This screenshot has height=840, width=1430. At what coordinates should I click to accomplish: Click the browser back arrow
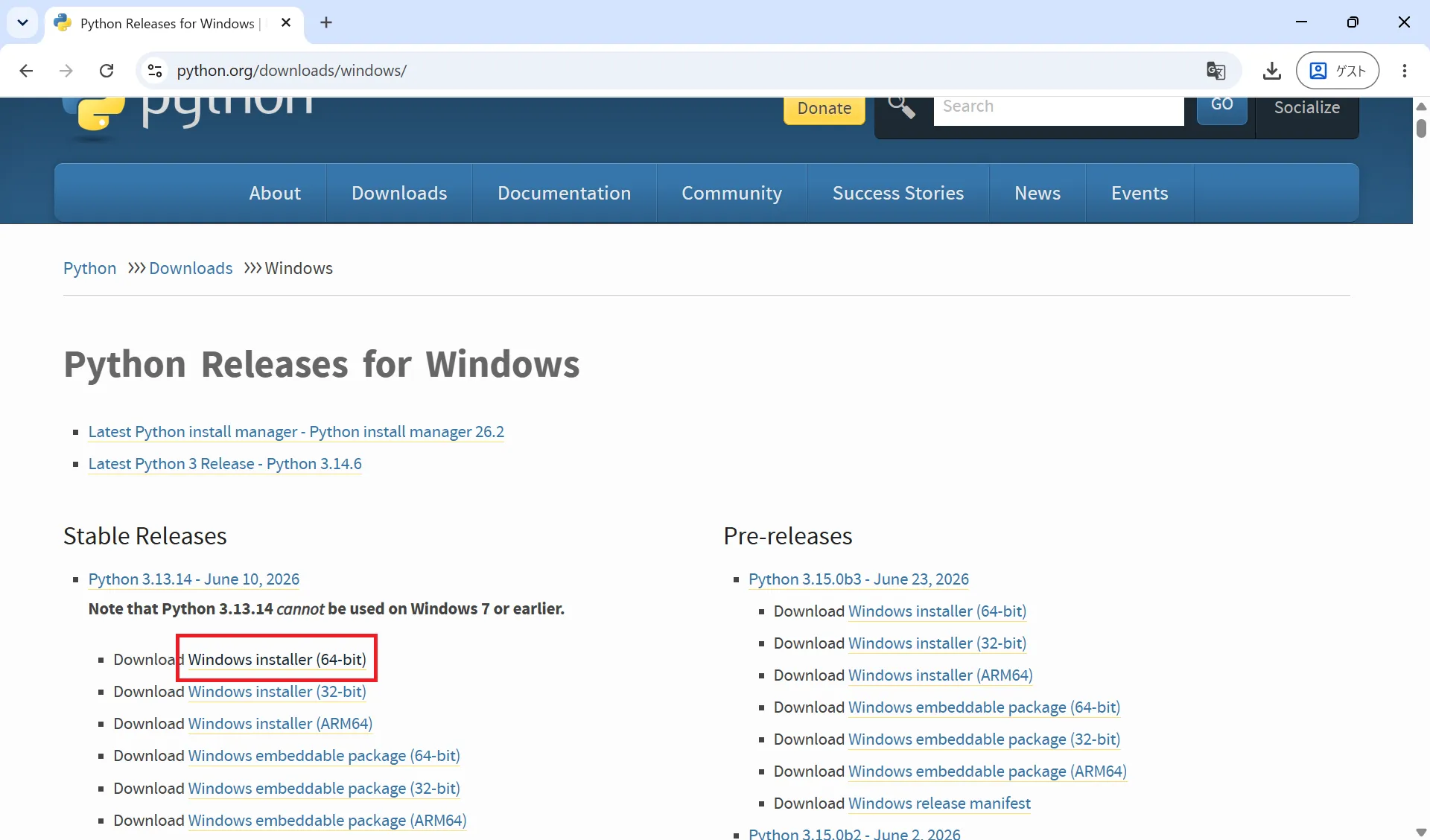(x=26, y=71)
